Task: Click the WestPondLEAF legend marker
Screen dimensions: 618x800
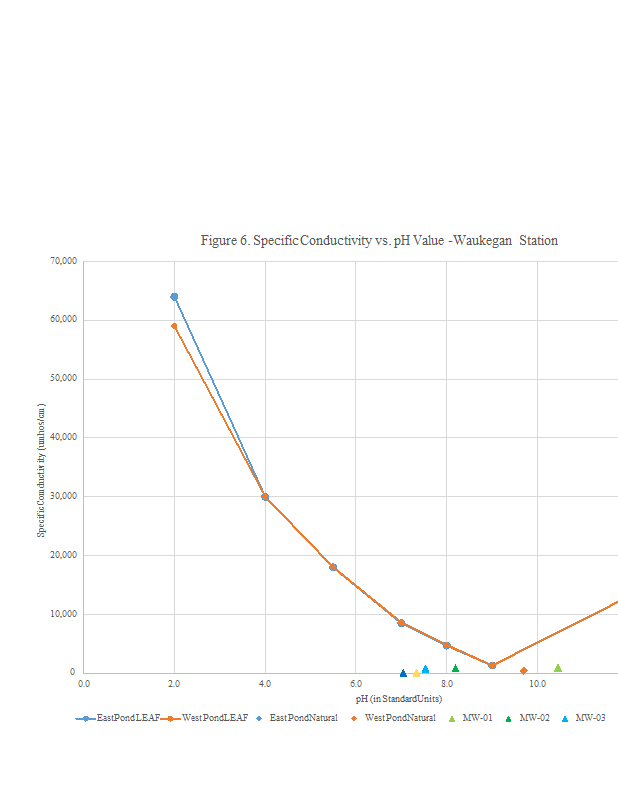Action: 170,718
